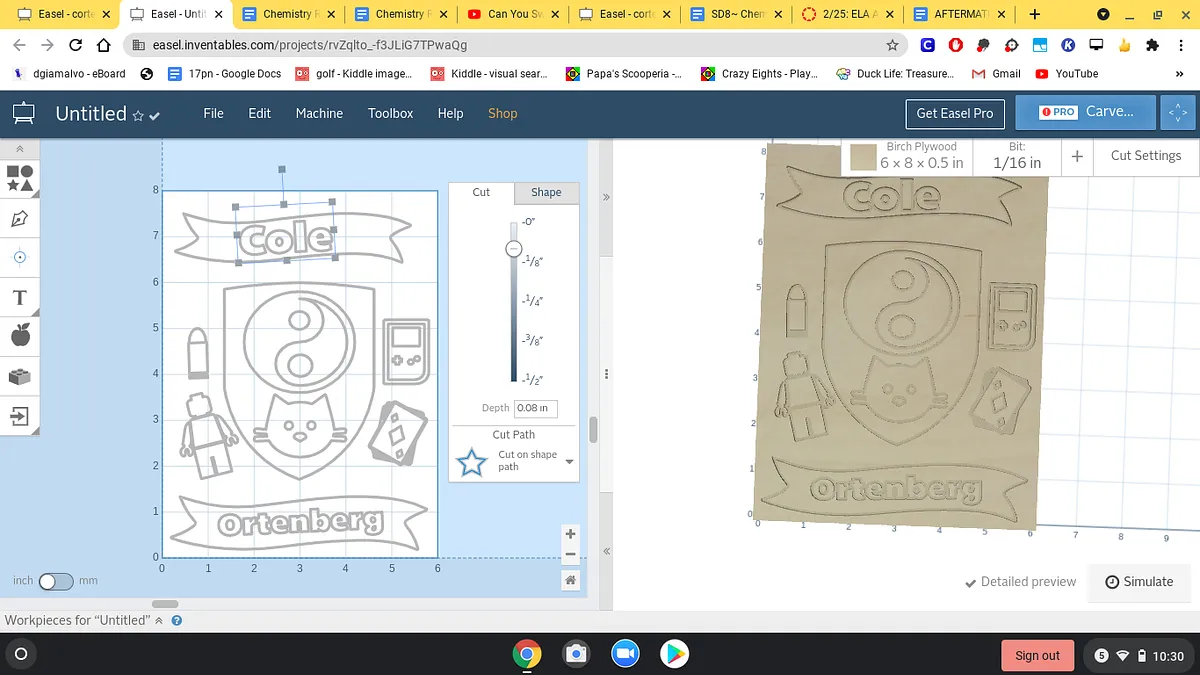Collapse the left tool sidebar
This screenshot has width=1200, height=675.
pyautogui.click(x=20, y=149)
